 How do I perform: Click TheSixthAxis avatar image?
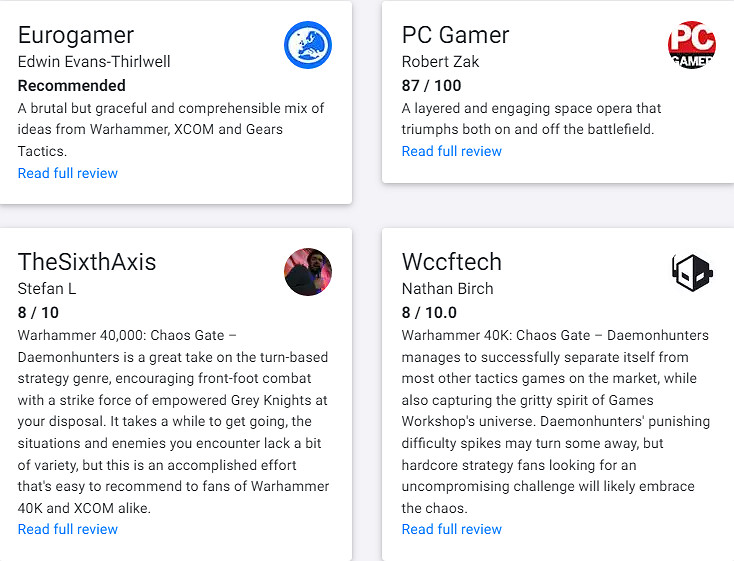[x=308, y=272]
